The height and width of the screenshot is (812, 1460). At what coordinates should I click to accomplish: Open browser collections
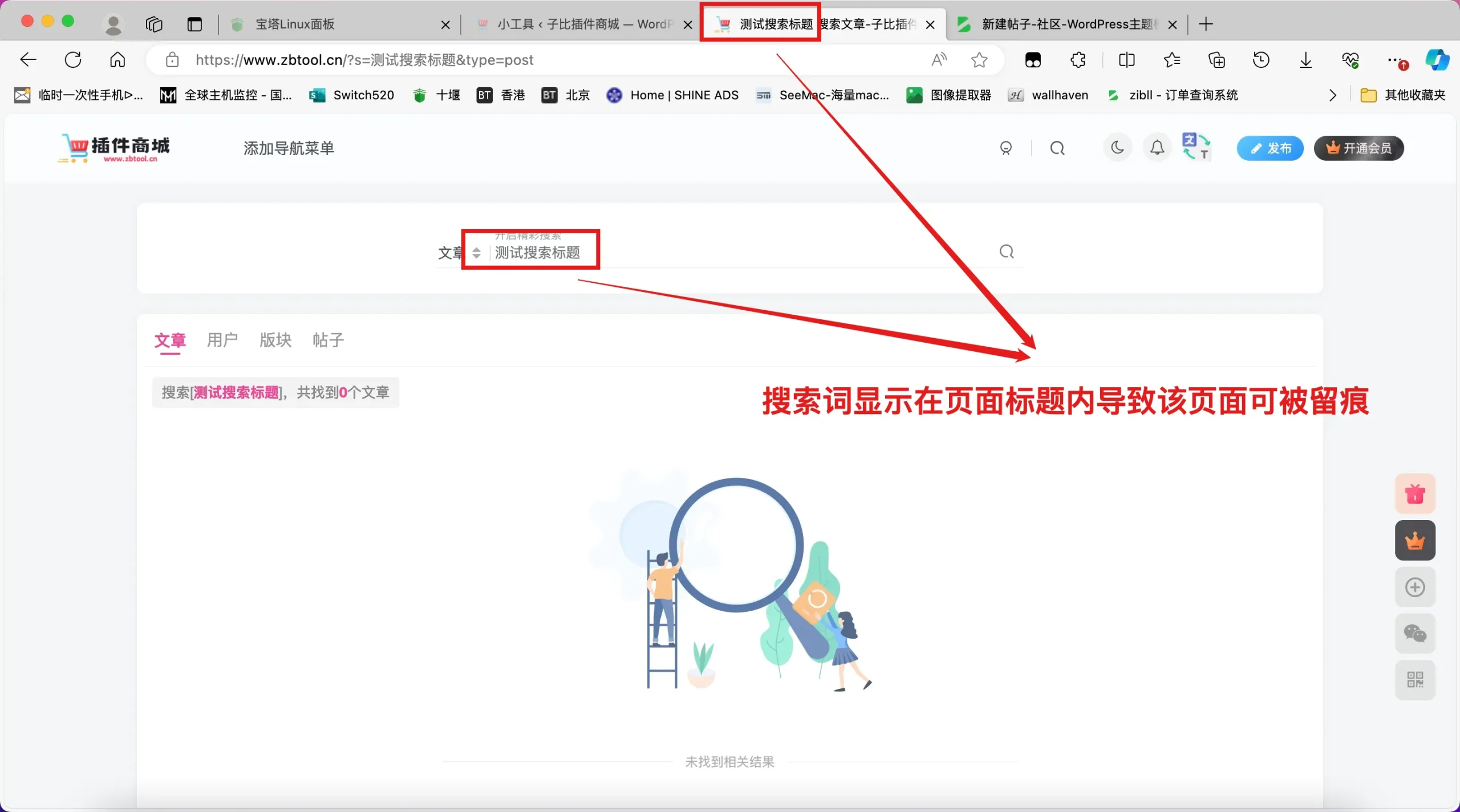click(1216, 60)
